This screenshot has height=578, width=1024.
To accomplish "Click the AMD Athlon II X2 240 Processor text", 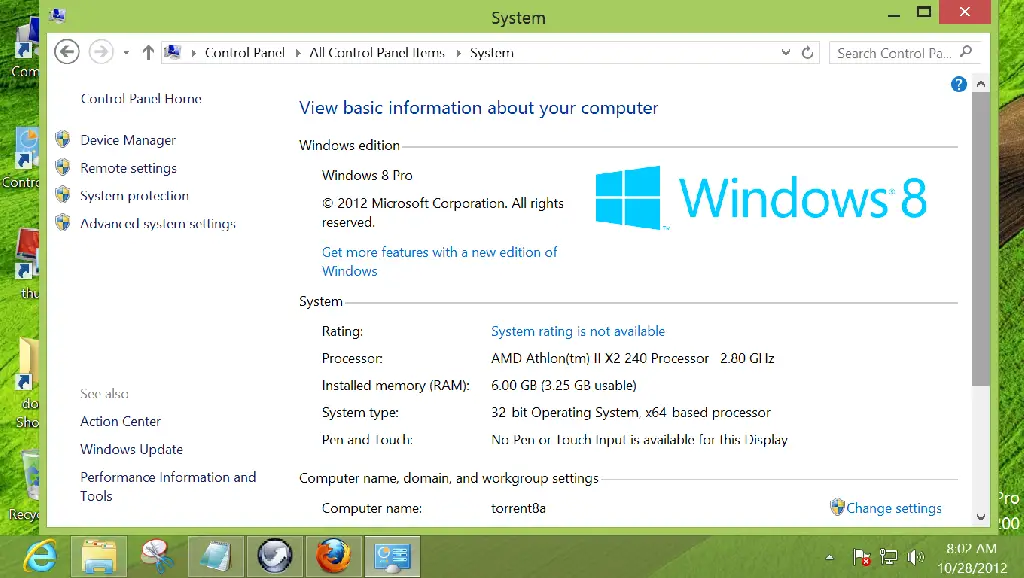I will click(x=633, y=359).
